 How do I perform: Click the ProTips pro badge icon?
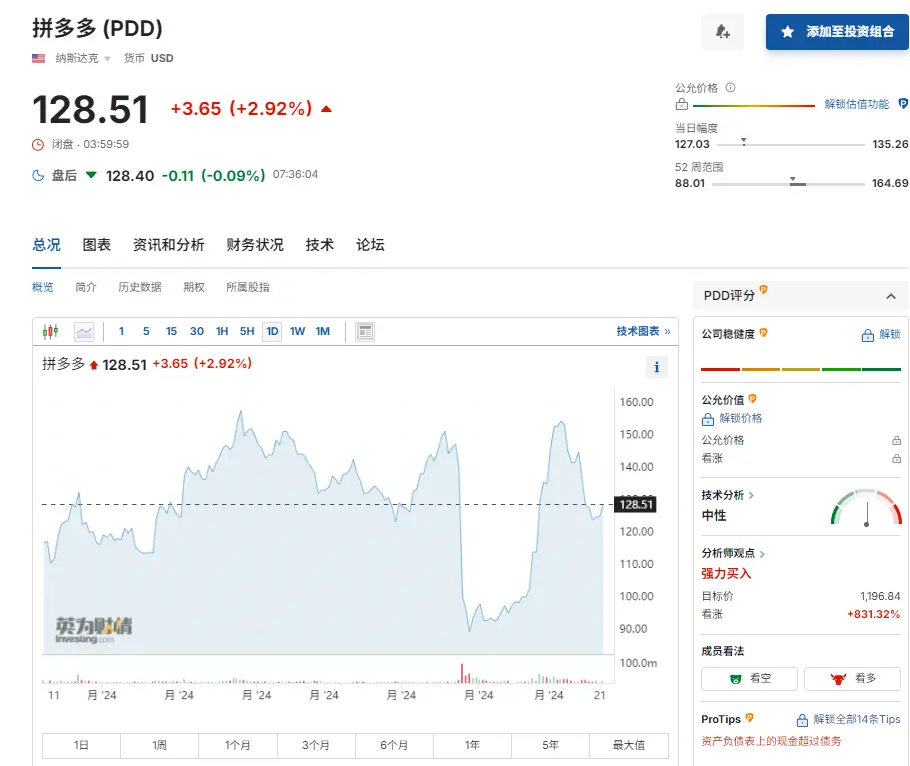[x=749, y=718]
